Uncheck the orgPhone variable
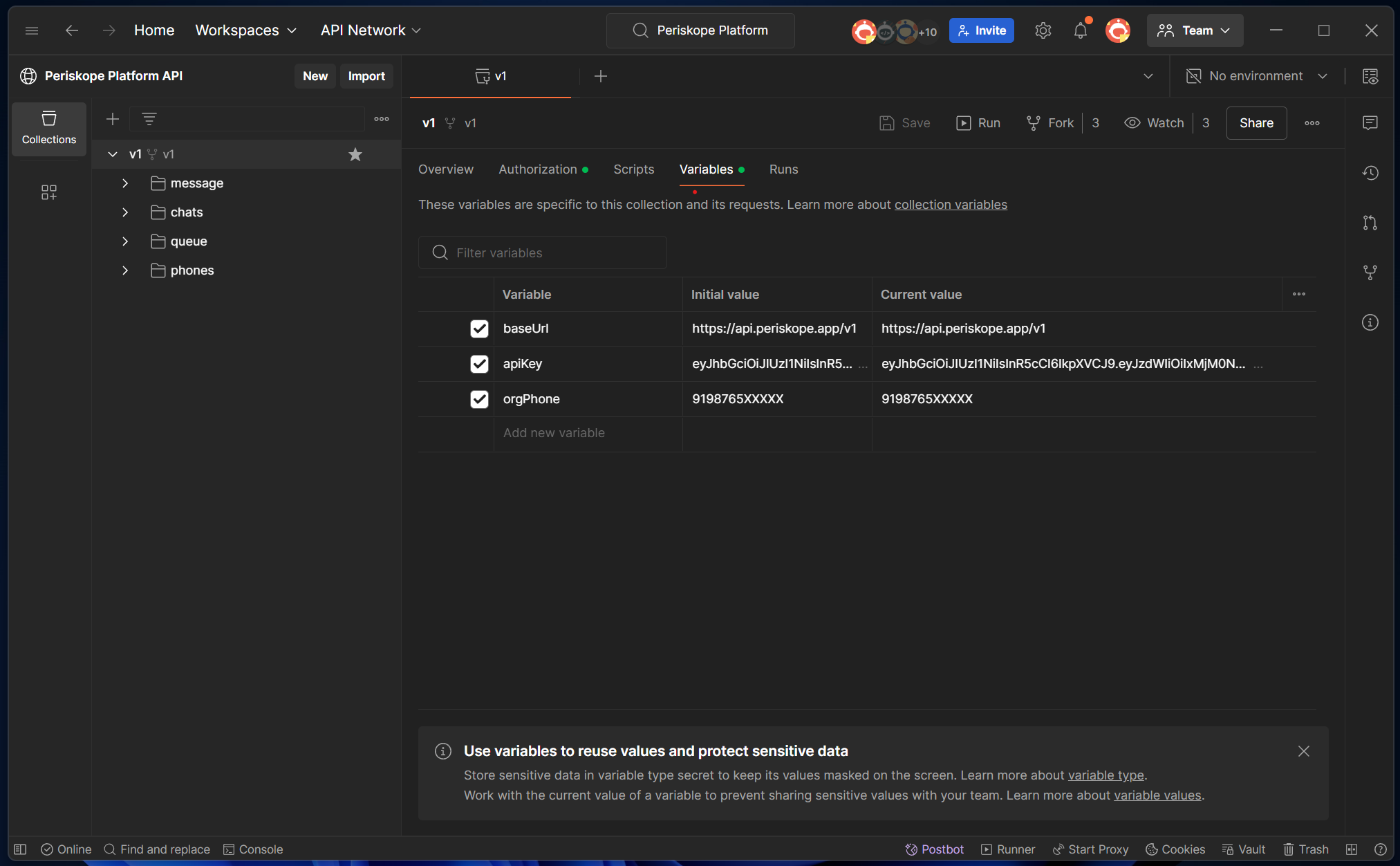Image resolution: width=1400 pixels, height=866 pixels. pos(479,399)
